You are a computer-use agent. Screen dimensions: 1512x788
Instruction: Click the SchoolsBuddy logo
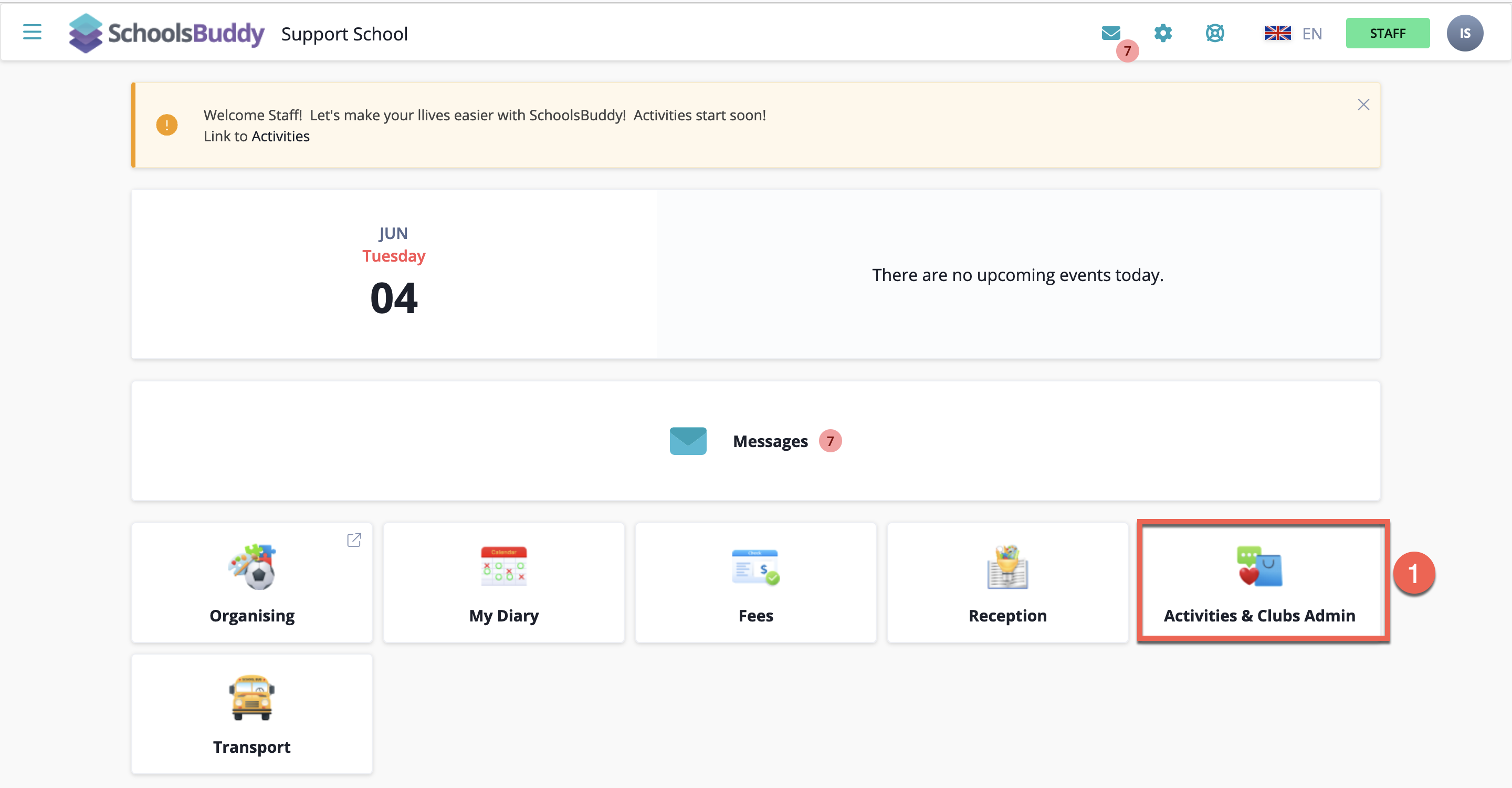[167, 34]
